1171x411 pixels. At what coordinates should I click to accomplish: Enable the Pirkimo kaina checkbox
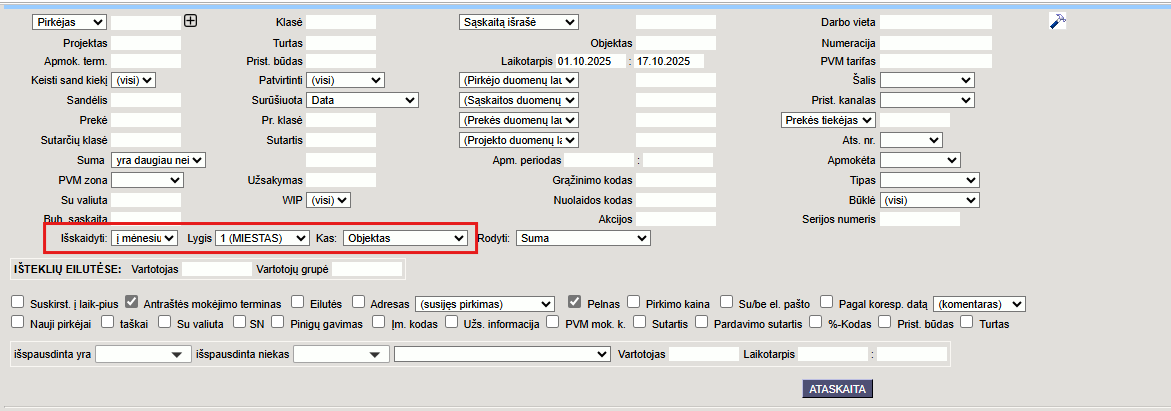[635, 303]
